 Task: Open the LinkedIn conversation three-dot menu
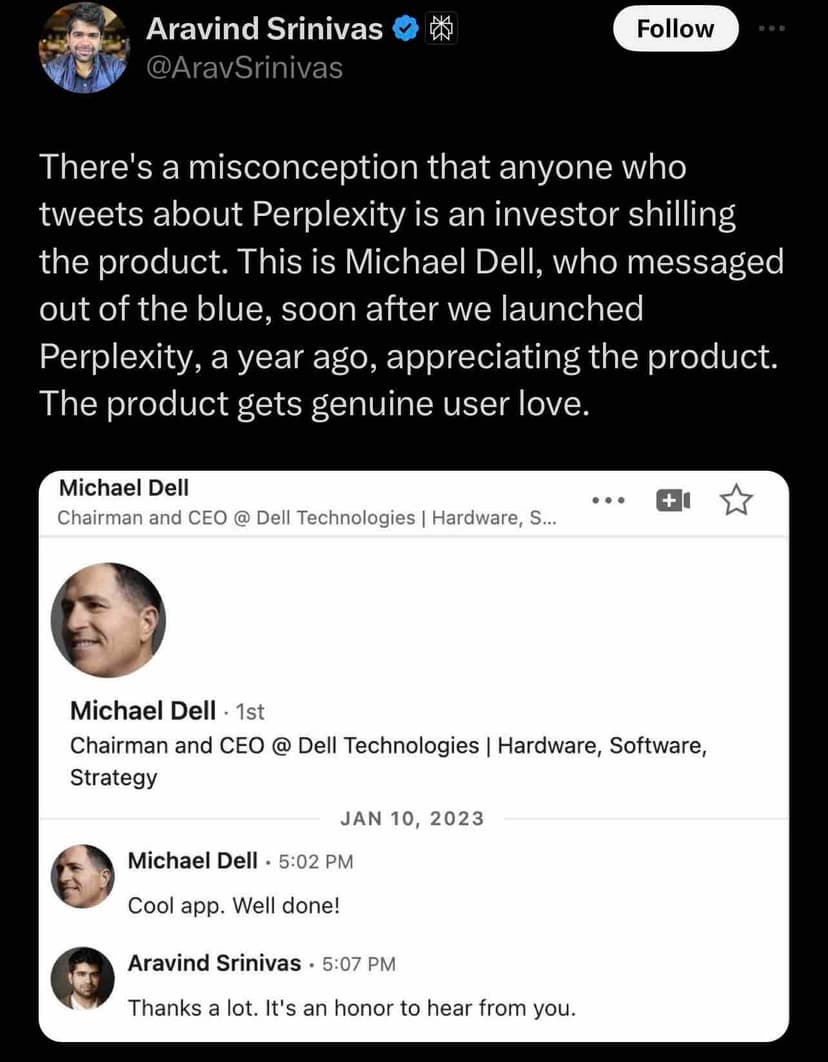click(x=609, y=500)
